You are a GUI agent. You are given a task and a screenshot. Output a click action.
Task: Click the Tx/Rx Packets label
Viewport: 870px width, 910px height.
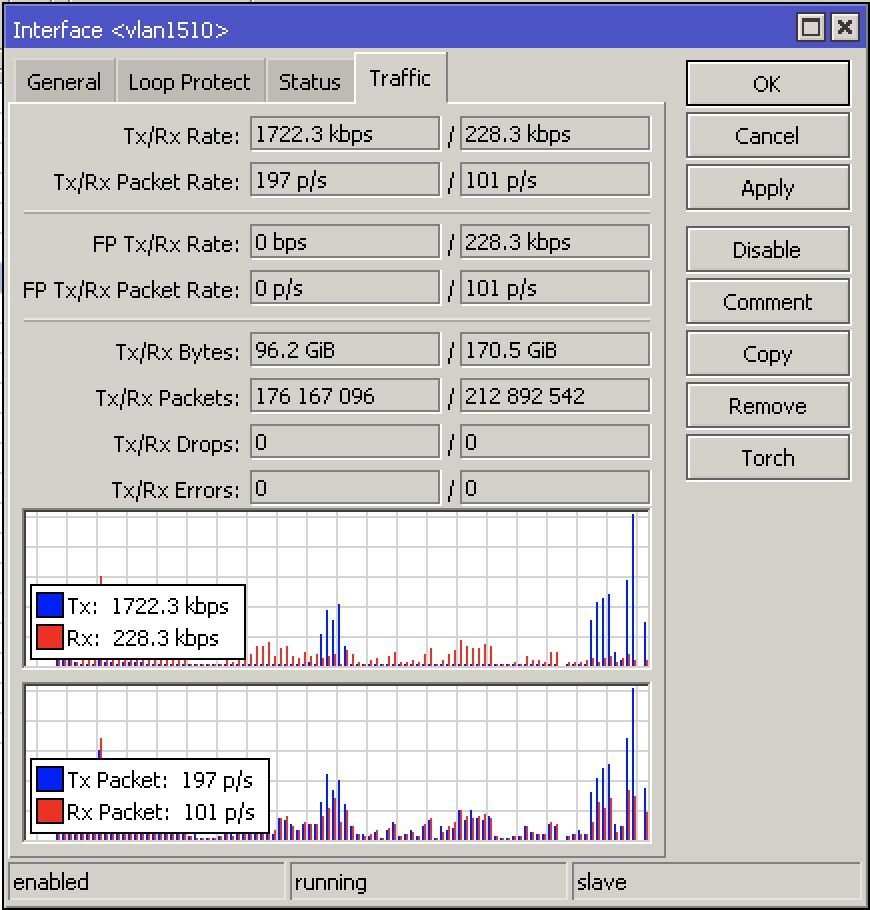(167, 398)
